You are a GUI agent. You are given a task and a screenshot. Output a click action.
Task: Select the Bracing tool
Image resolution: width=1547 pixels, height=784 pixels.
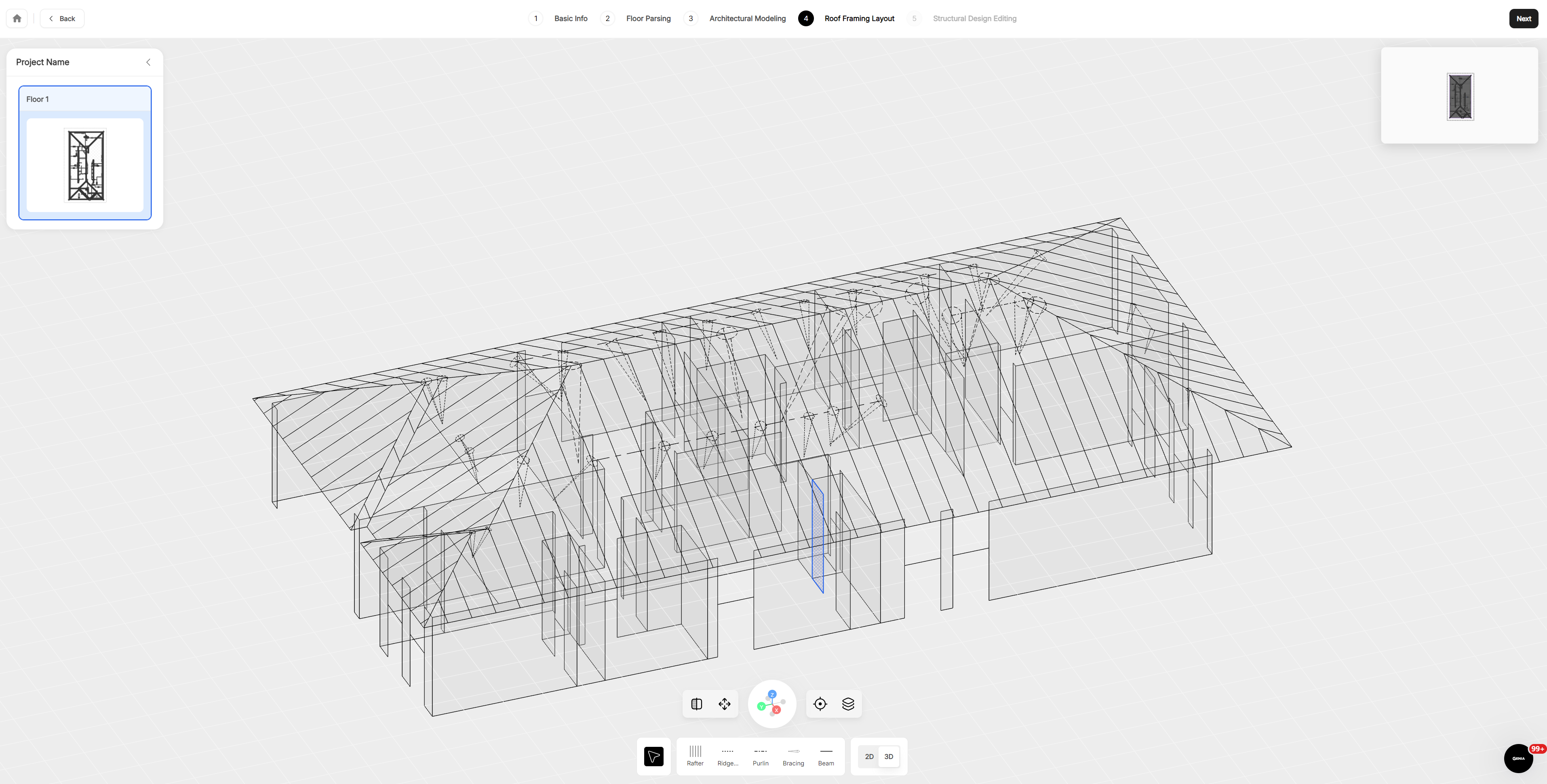(793, 757)
